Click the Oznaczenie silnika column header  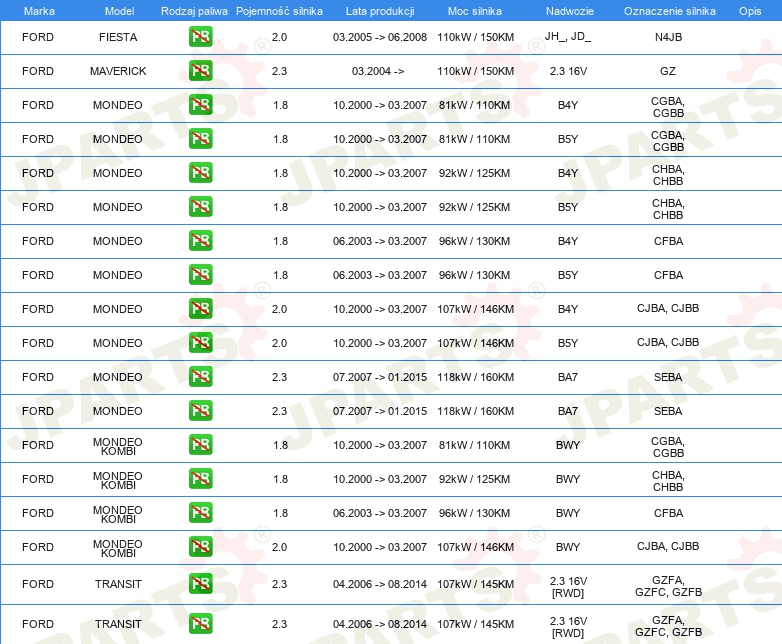tap(669, 11)
